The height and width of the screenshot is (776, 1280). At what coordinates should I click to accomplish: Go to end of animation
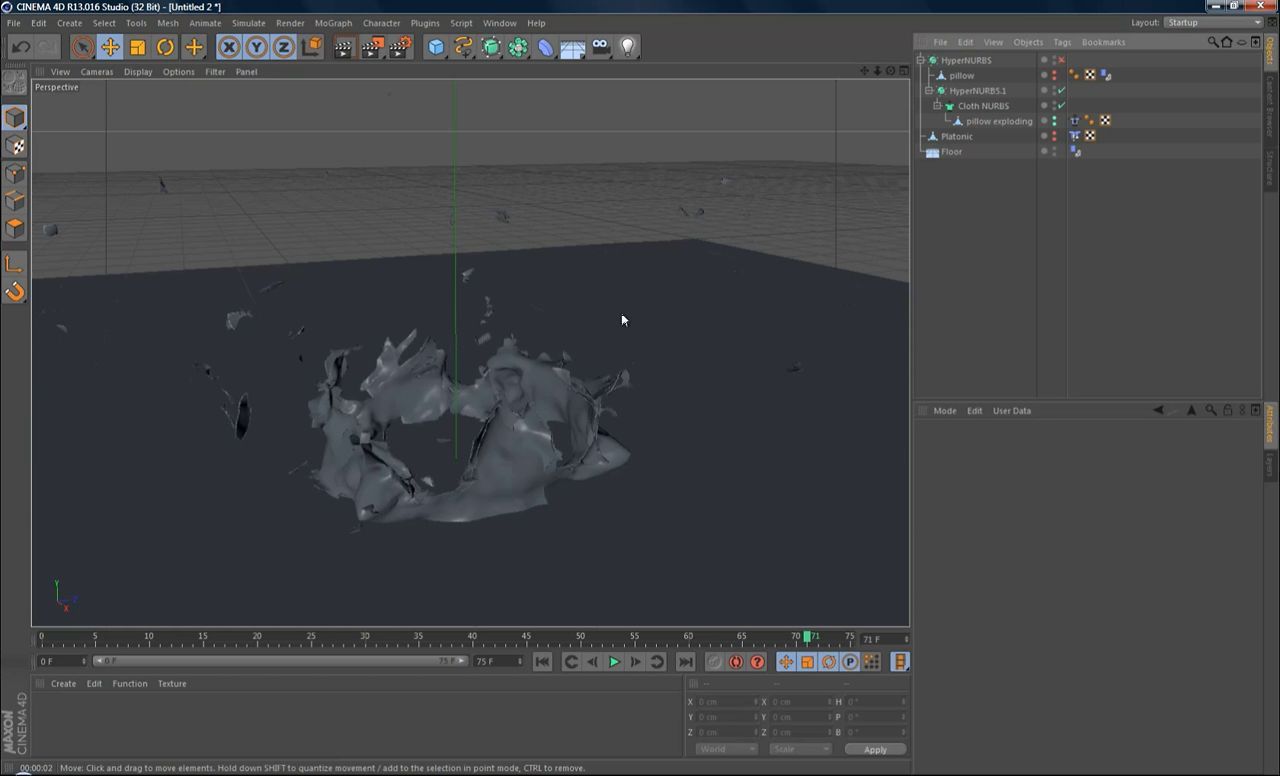pos(685,662)
